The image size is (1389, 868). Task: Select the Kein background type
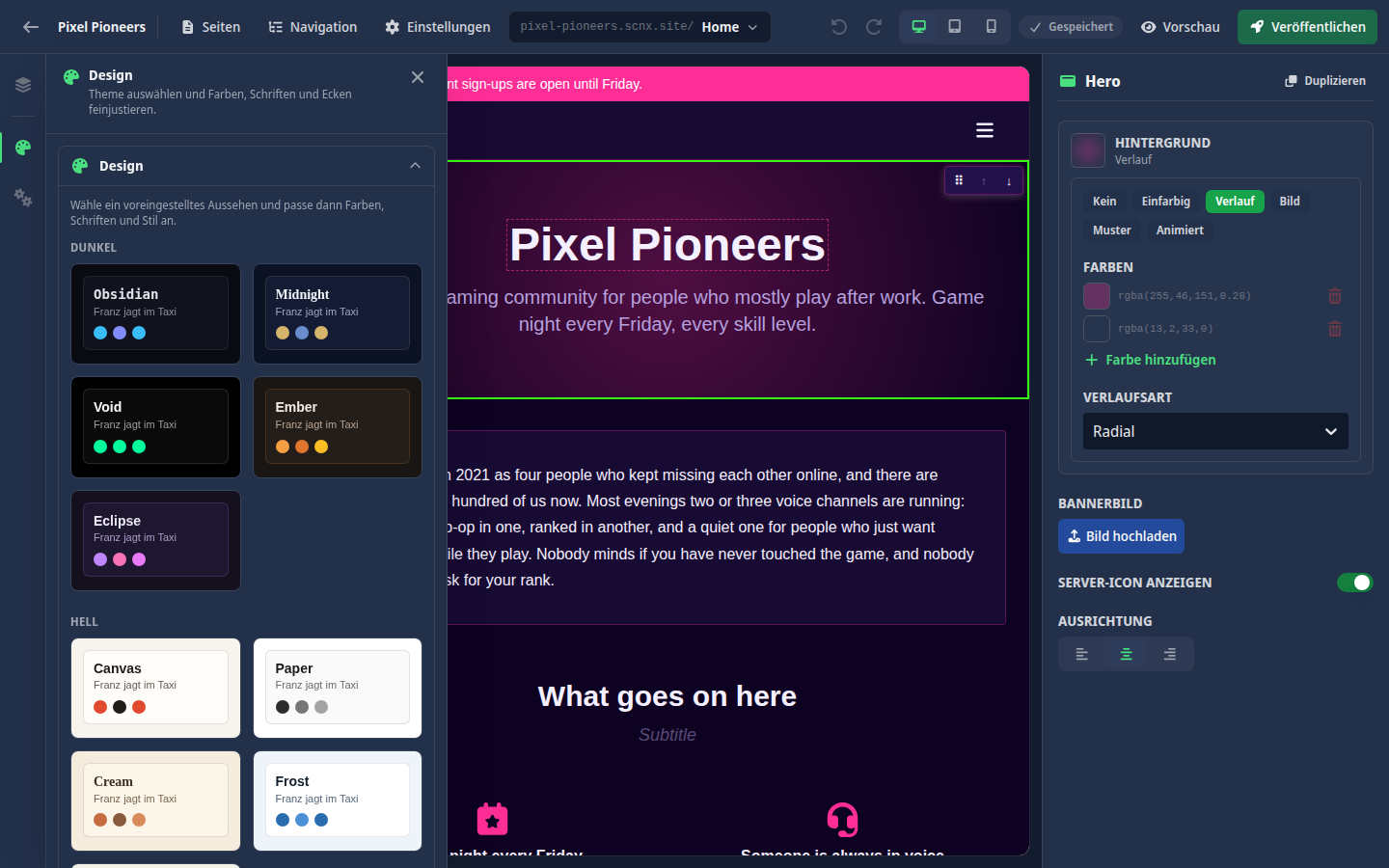[x=1104, y=202]
